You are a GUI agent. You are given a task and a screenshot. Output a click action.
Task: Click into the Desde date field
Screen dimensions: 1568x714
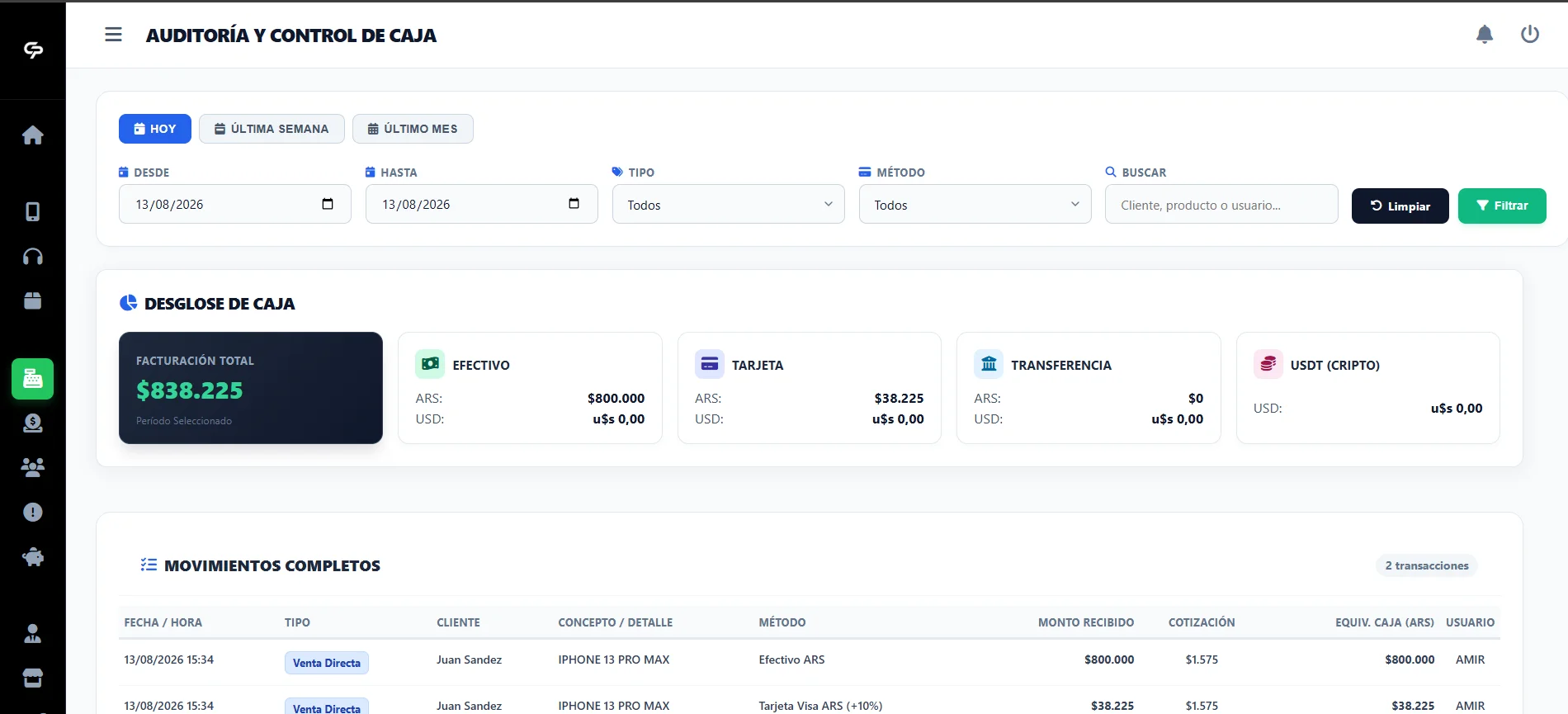235,204
